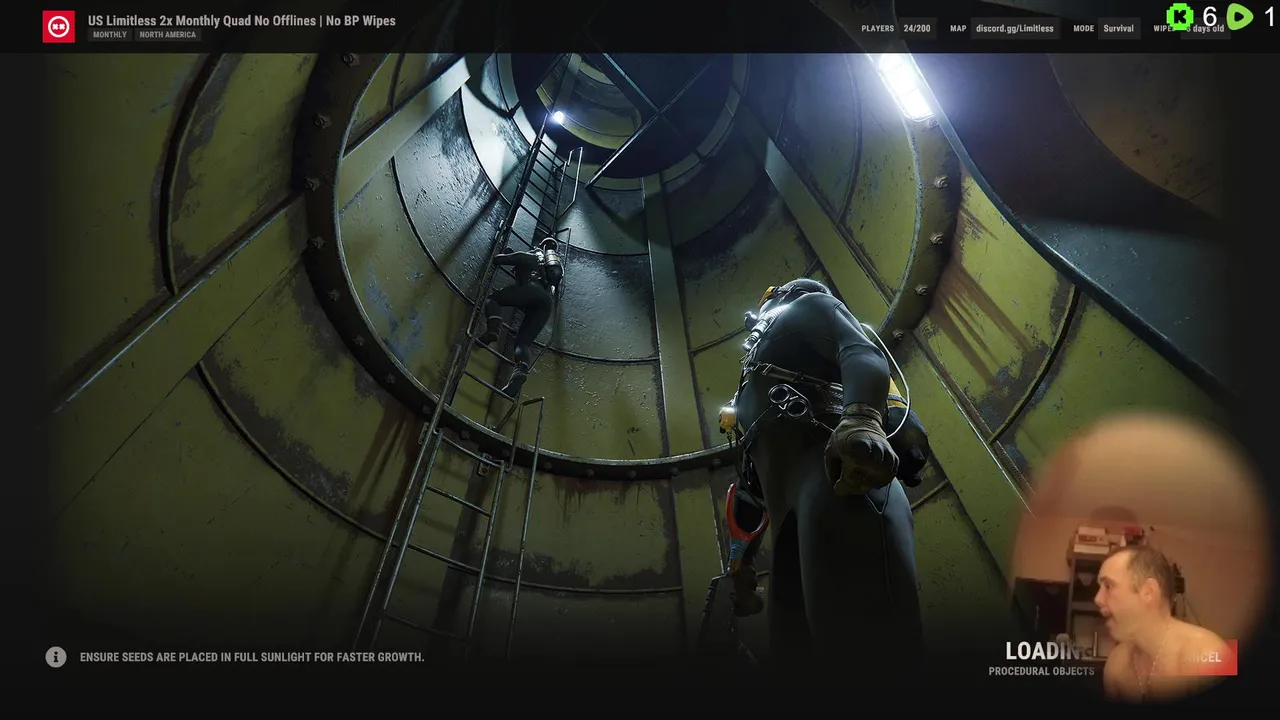Screen dimensions: 1280x720
Task: Click the NORTH AMERICA server tag
Action: point(167,35)
